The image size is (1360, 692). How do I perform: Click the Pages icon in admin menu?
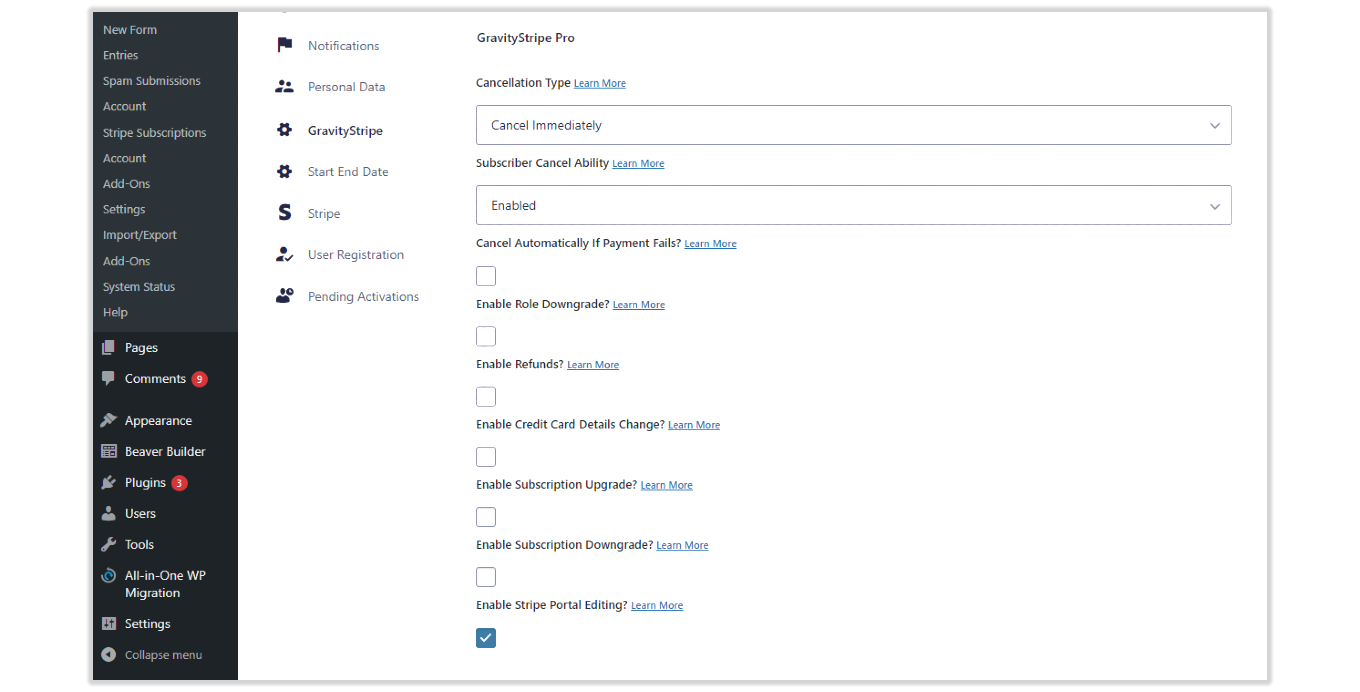(109, 348)
